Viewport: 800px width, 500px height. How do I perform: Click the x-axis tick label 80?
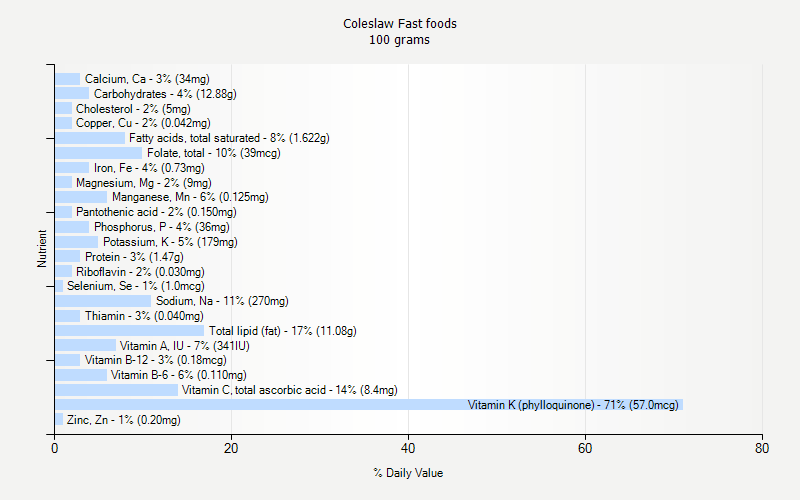coord(762,448)
